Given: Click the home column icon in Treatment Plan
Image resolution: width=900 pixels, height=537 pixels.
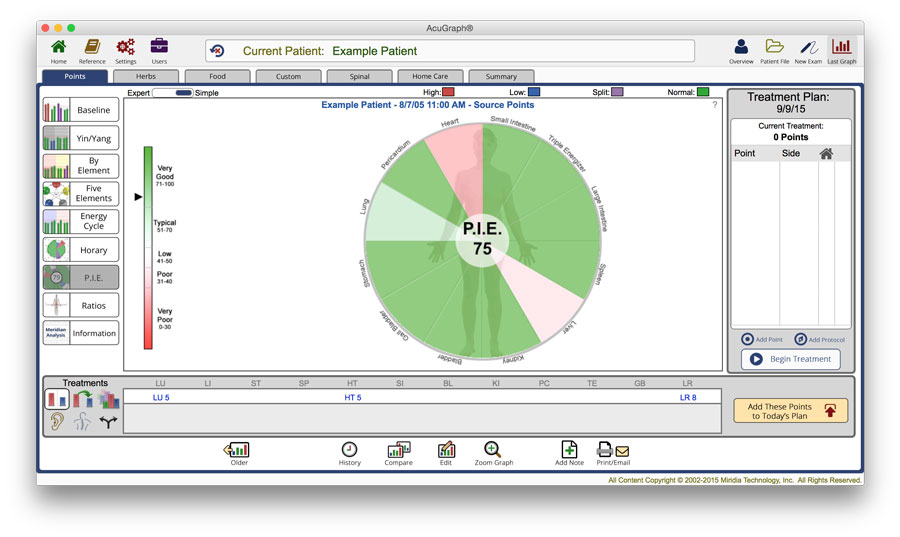Looking at the screenshot, I should tap(826, 153).
